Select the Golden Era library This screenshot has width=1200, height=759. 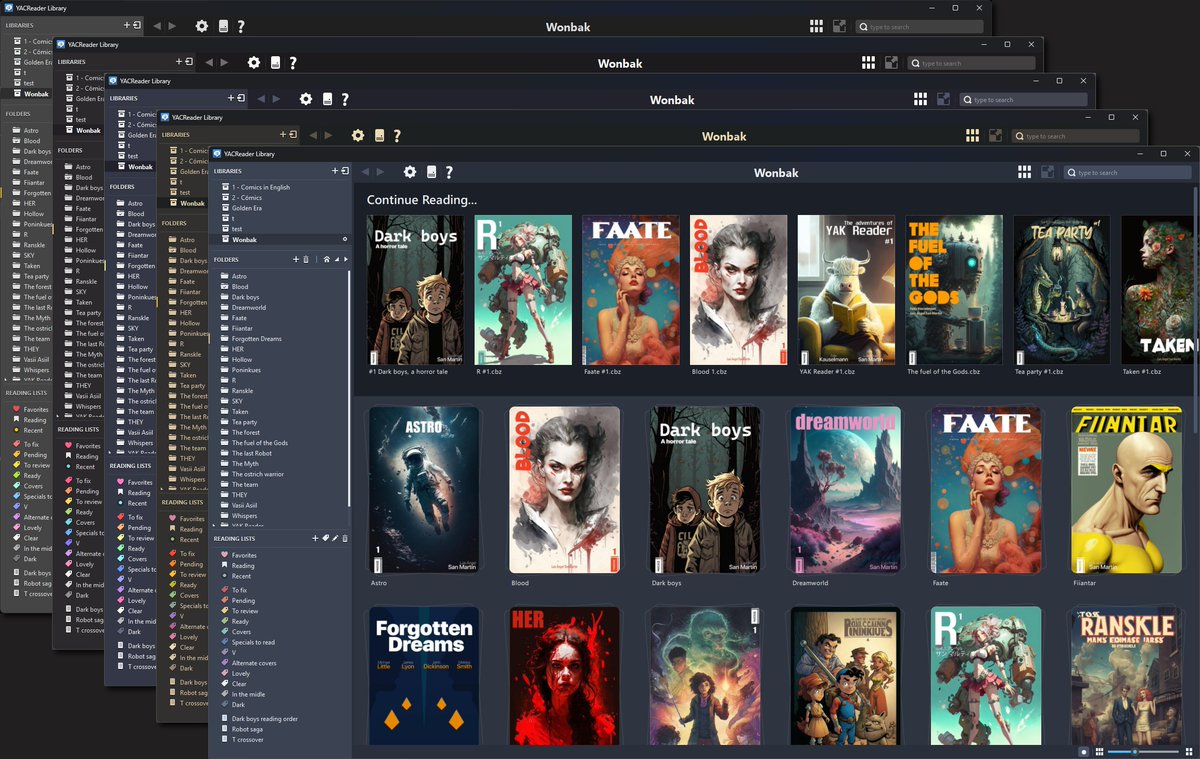tap(247, 208)
